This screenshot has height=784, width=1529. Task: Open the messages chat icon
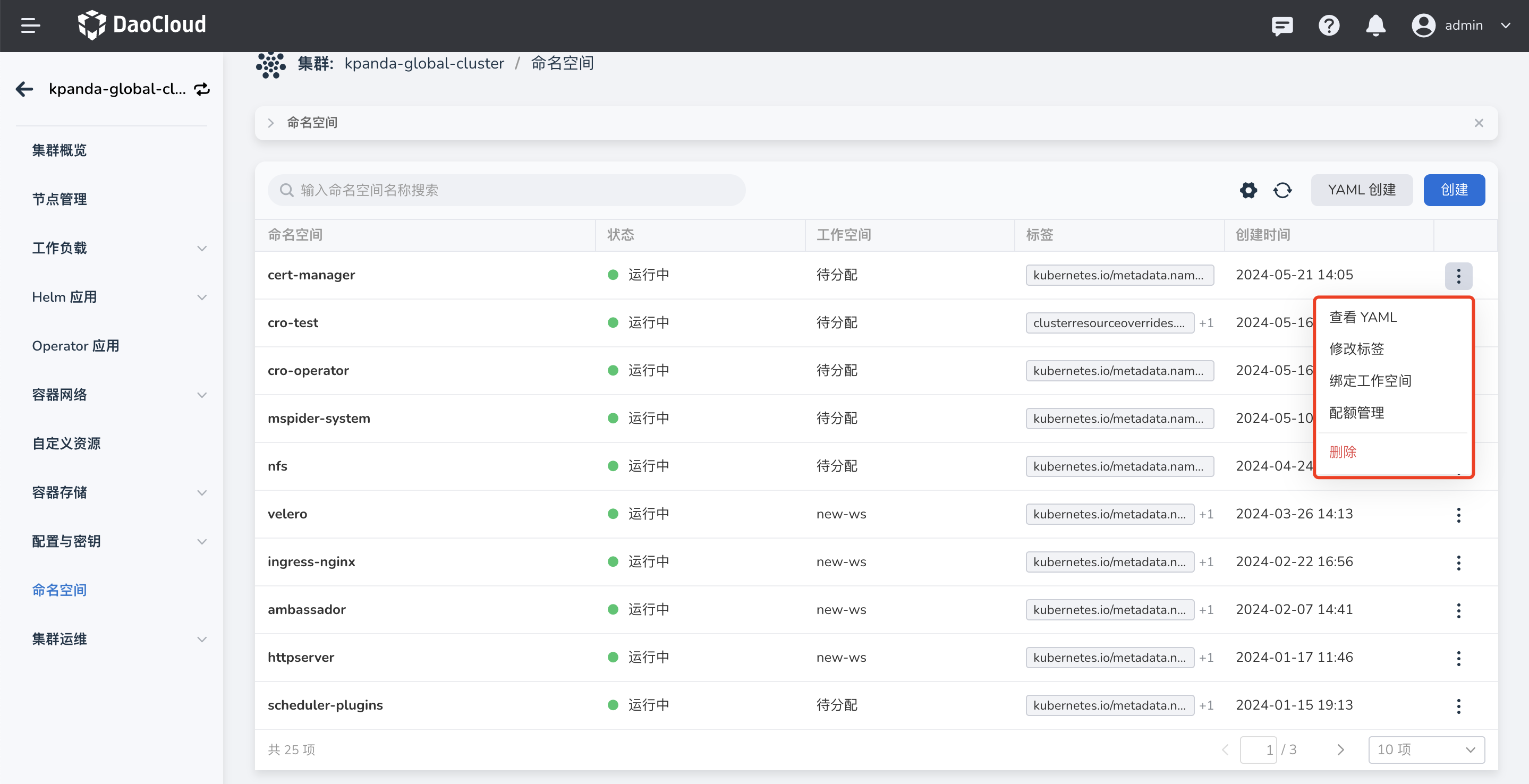1282,25
